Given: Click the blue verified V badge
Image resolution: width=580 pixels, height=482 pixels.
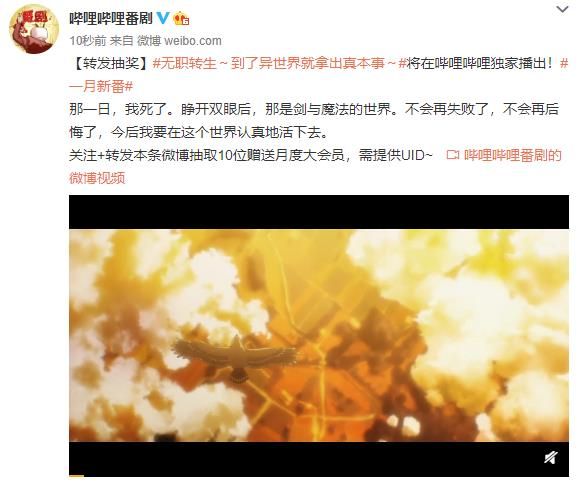Looking at the screenshot, I should 163,18.
